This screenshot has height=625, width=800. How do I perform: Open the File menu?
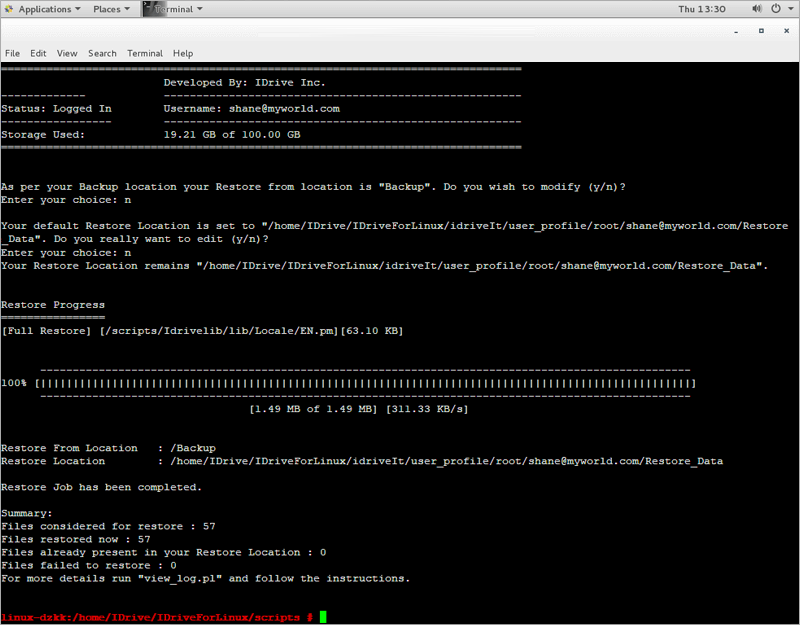coord(12,53)
